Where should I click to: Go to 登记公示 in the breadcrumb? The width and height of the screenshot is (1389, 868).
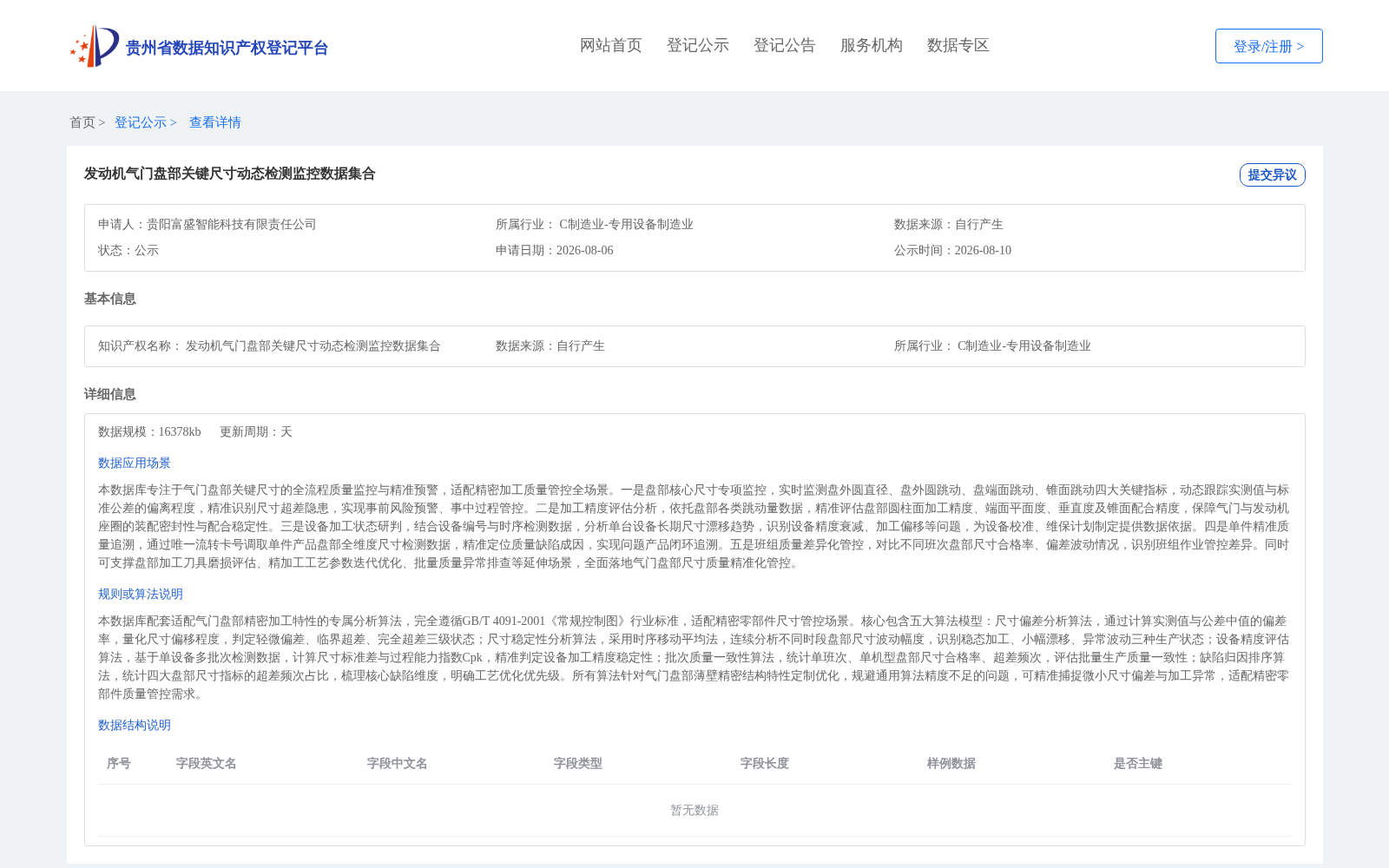(141, 122)
